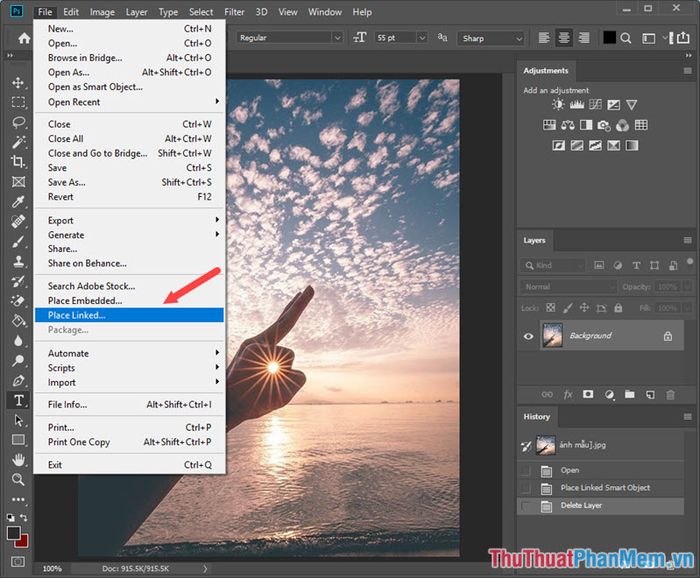Toggle layer filtering on/off switch
The width and height of the screenshot is (700, 578).
[692, 263]
